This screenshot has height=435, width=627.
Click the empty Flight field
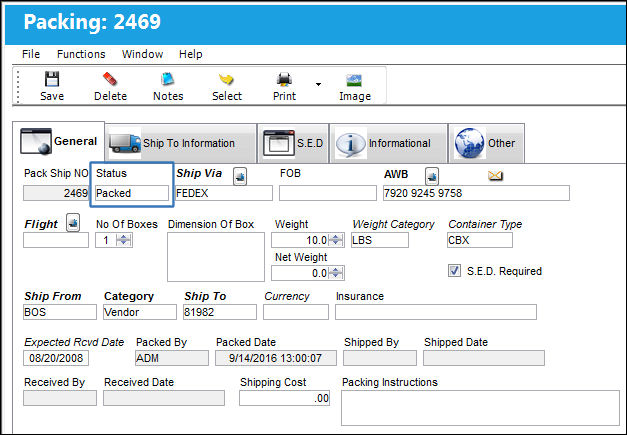(x=56, y=240)
